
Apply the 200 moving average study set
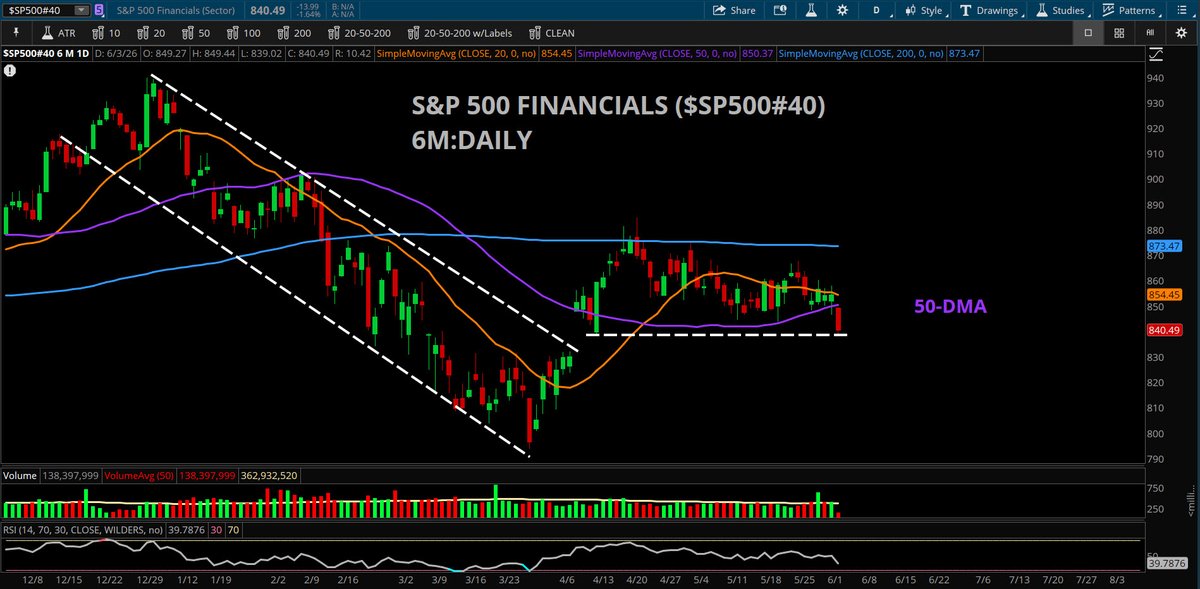click(295, 33)
